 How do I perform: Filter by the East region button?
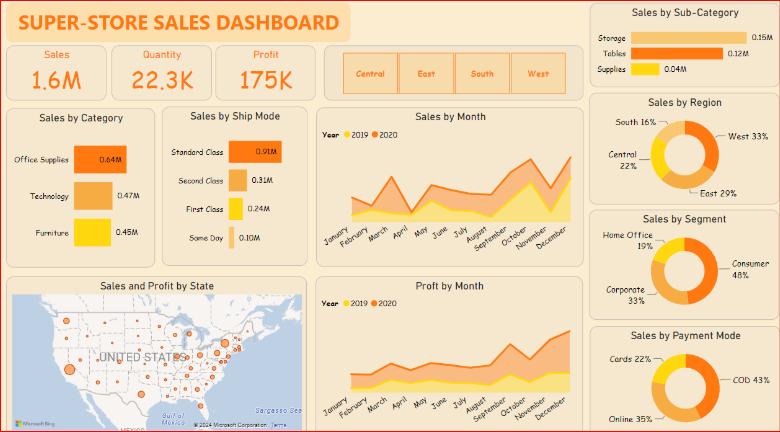[x=426, y=74]
